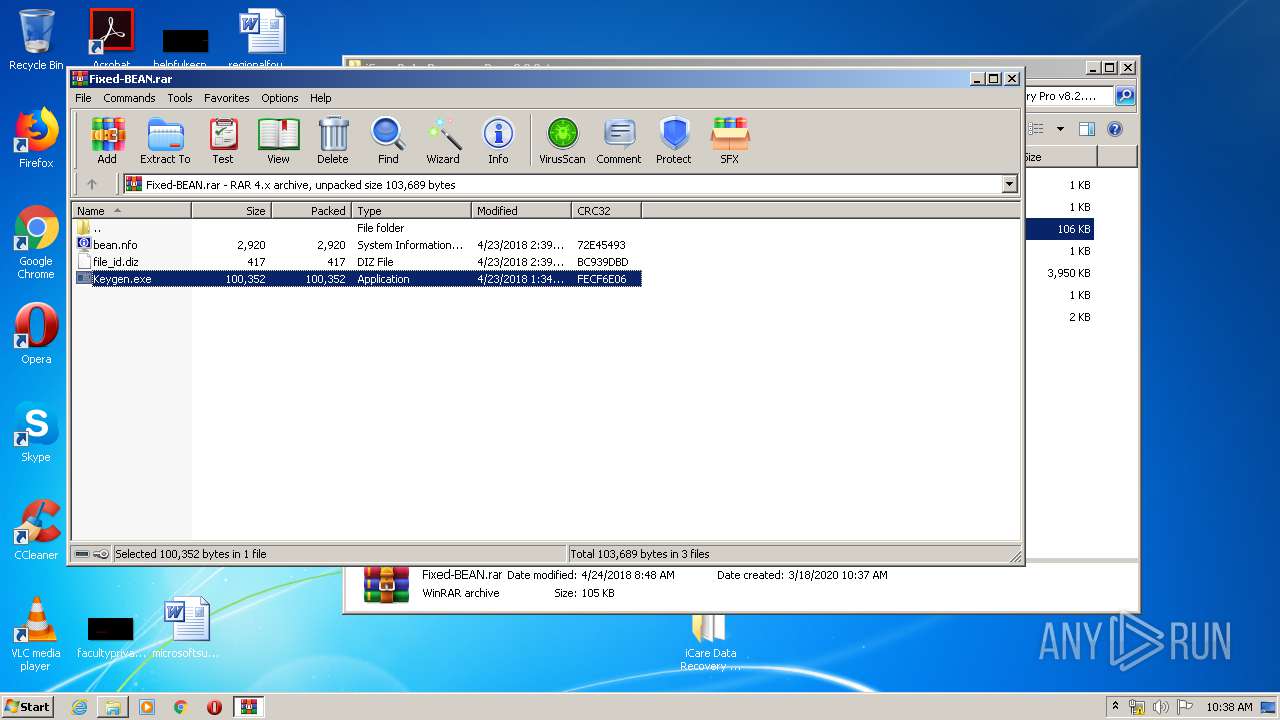Click Windows Explorer taskbar icon
The width and height of the screenshot is (1280, 720).
[113, 707]
